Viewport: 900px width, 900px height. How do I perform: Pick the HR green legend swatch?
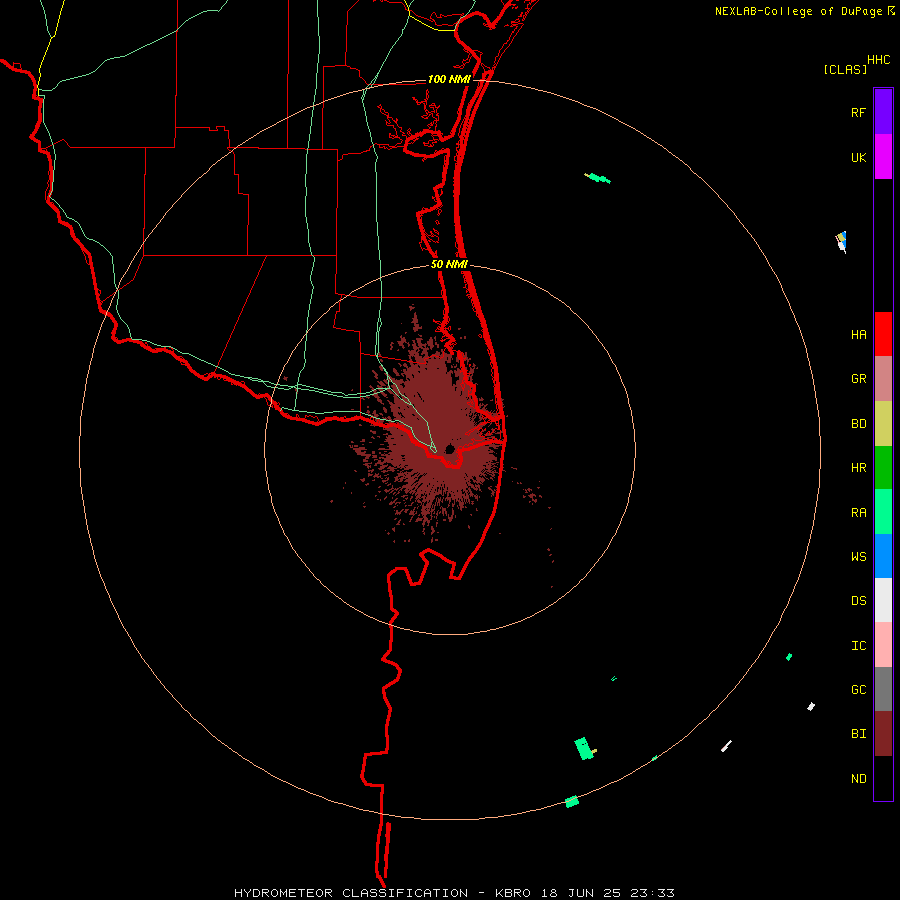[x=883, y=468]
